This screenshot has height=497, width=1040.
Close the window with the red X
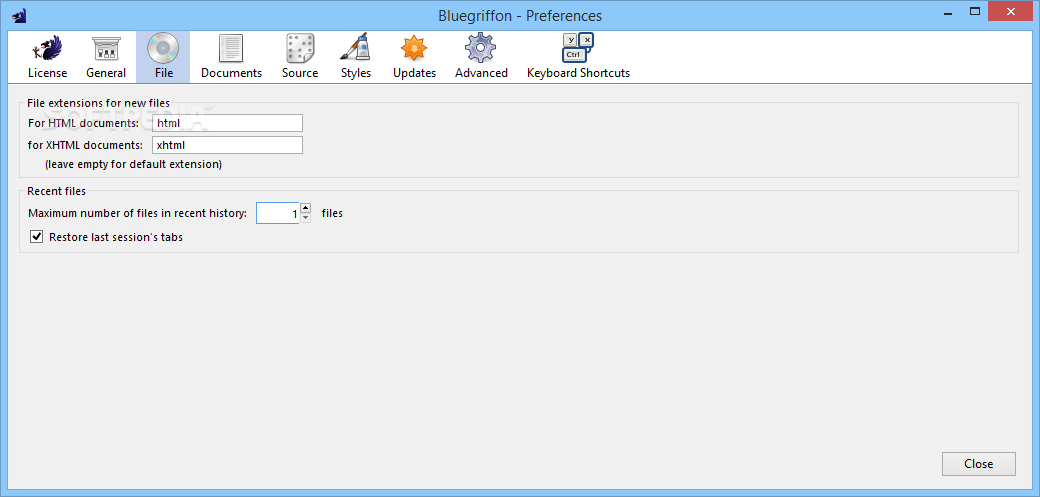pos(1011,11)
